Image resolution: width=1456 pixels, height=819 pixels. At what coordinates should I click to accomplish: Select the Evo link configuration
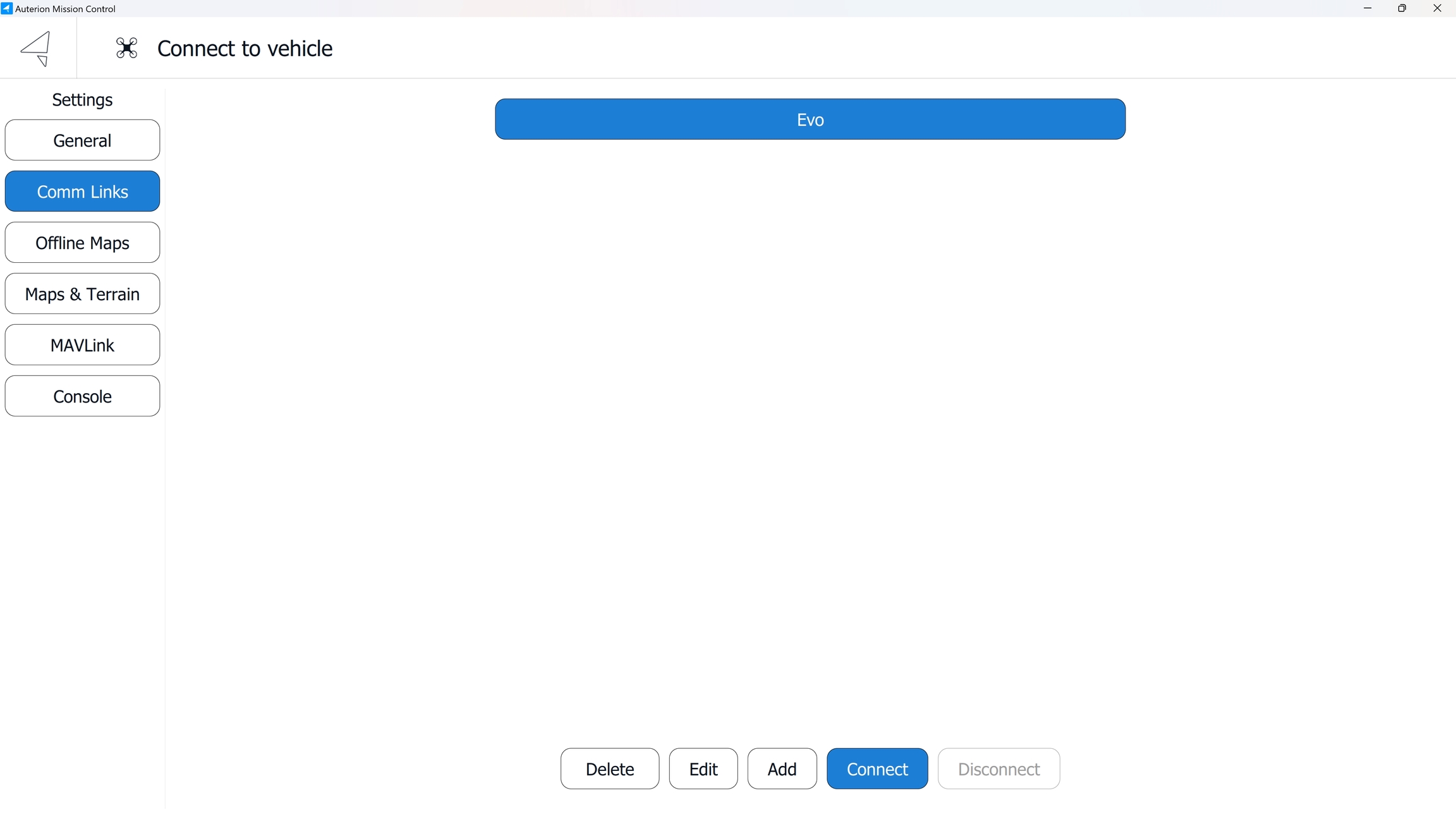tap(810, 119)
